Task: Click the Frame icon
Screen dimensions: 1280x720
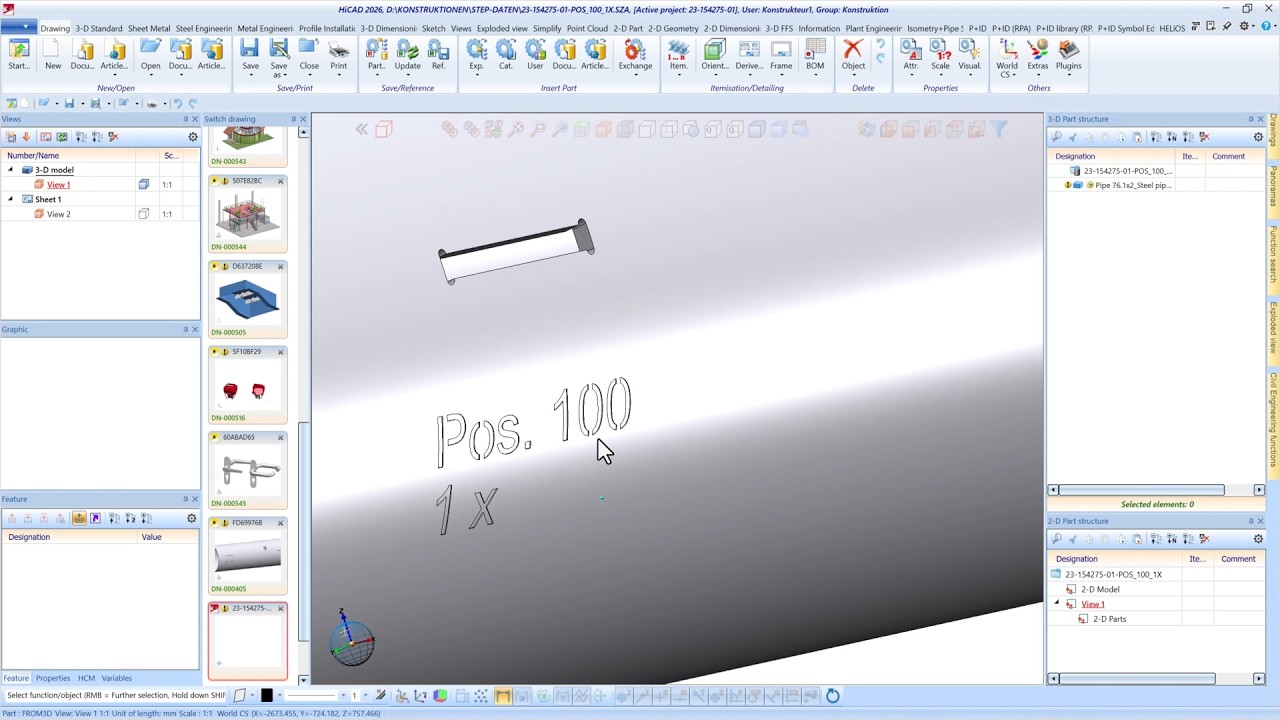Action: pyautogui.click(x=781, y=54)
